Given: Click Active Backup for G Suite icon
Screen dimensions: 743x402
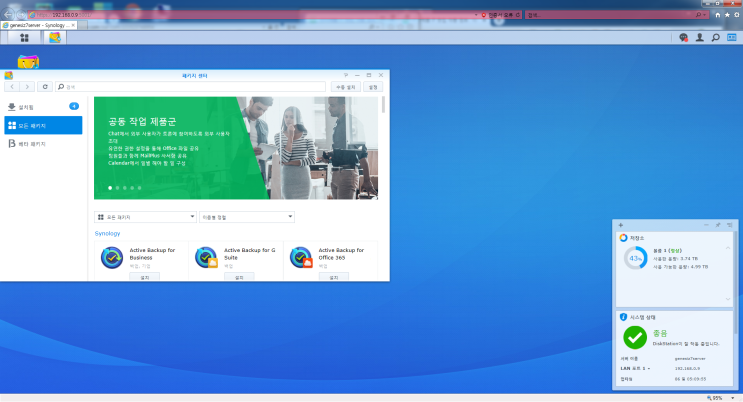Looking at the screenshot, I should coord(206,257).
